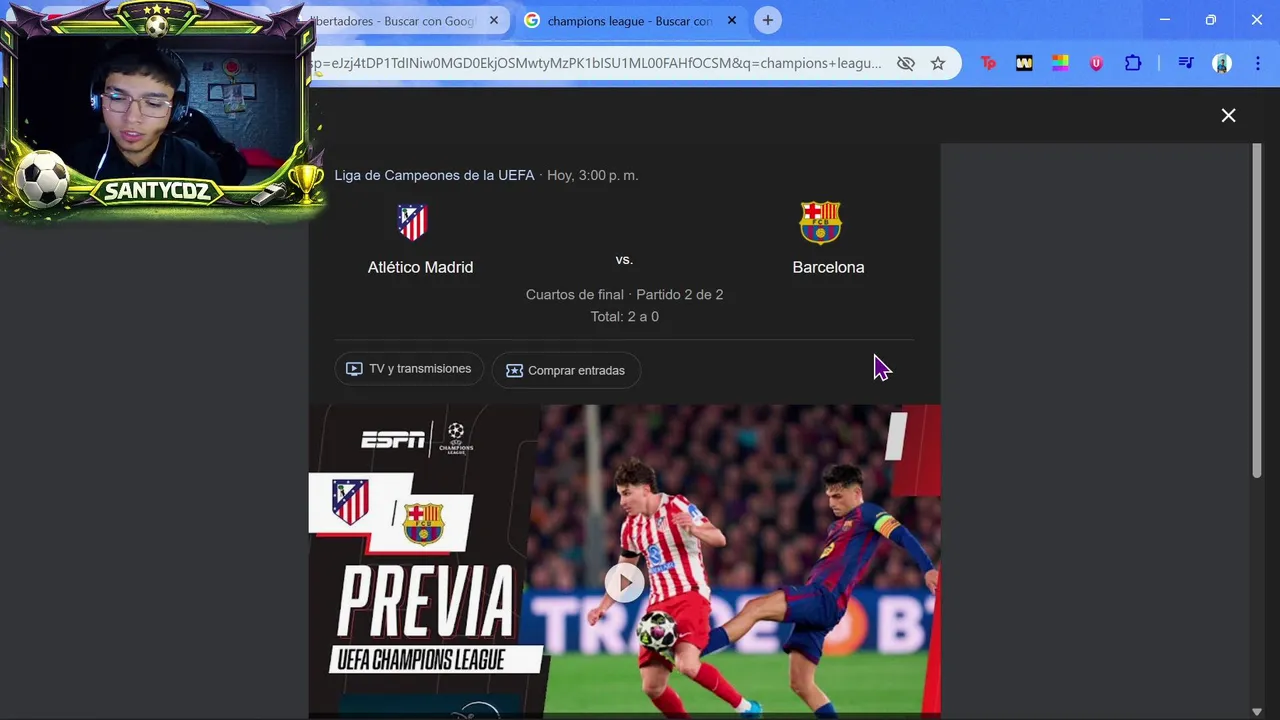The height and width of the screenshot is (720, 1280).
Task: Close the match details overlay with the X
Action: point(1228,115)
